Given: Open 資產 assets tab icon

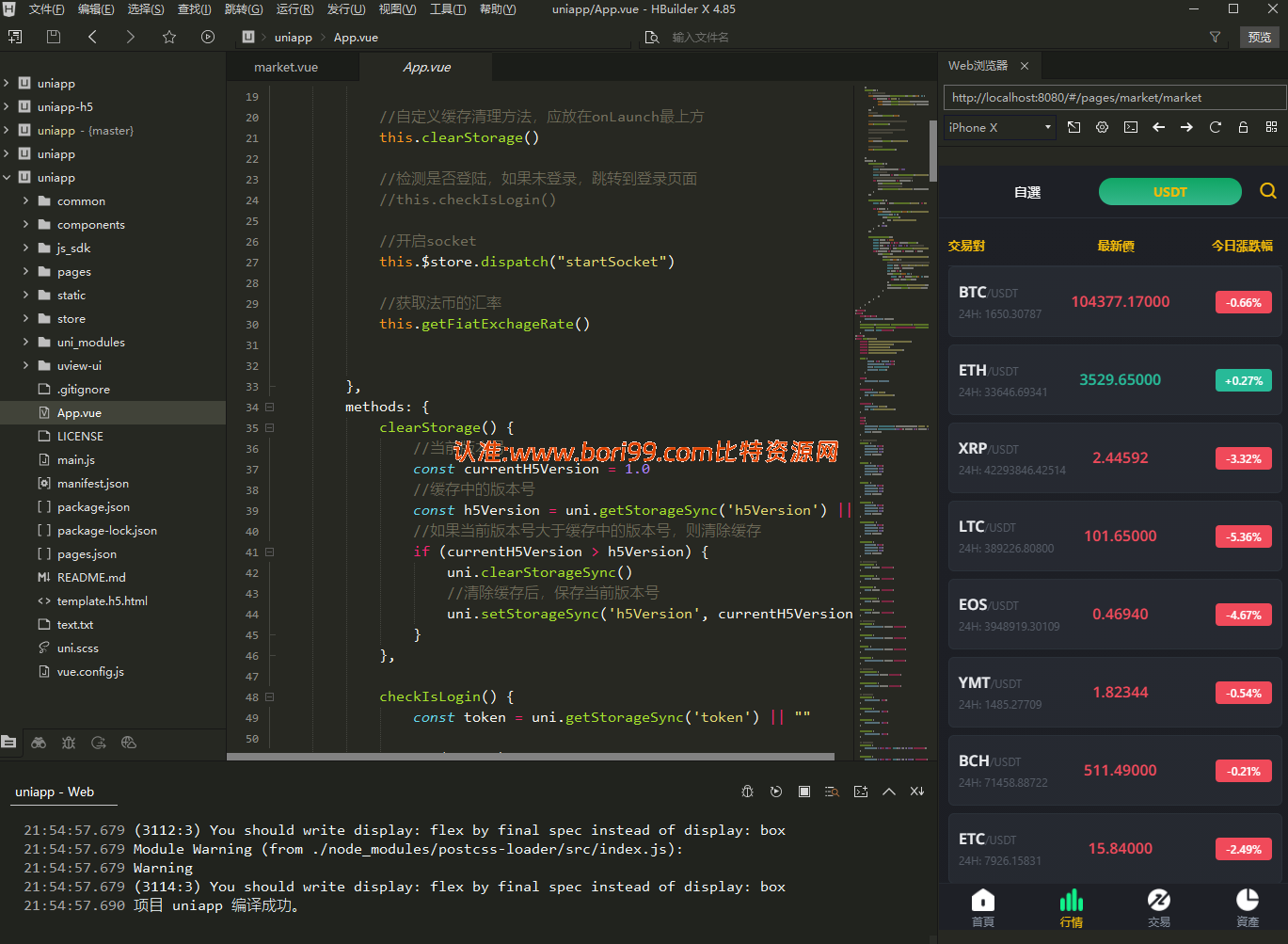Looking at the screenshot, I should pyautogui.click(x=1248, y=907).
